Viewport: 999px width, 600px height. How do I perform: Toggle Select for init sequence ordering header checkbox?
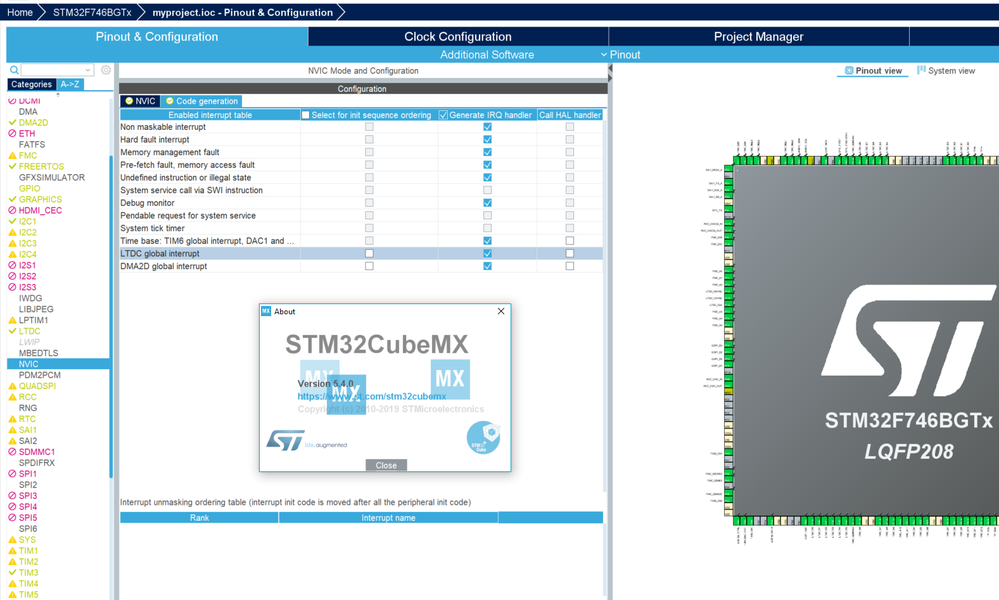(306, 115)
